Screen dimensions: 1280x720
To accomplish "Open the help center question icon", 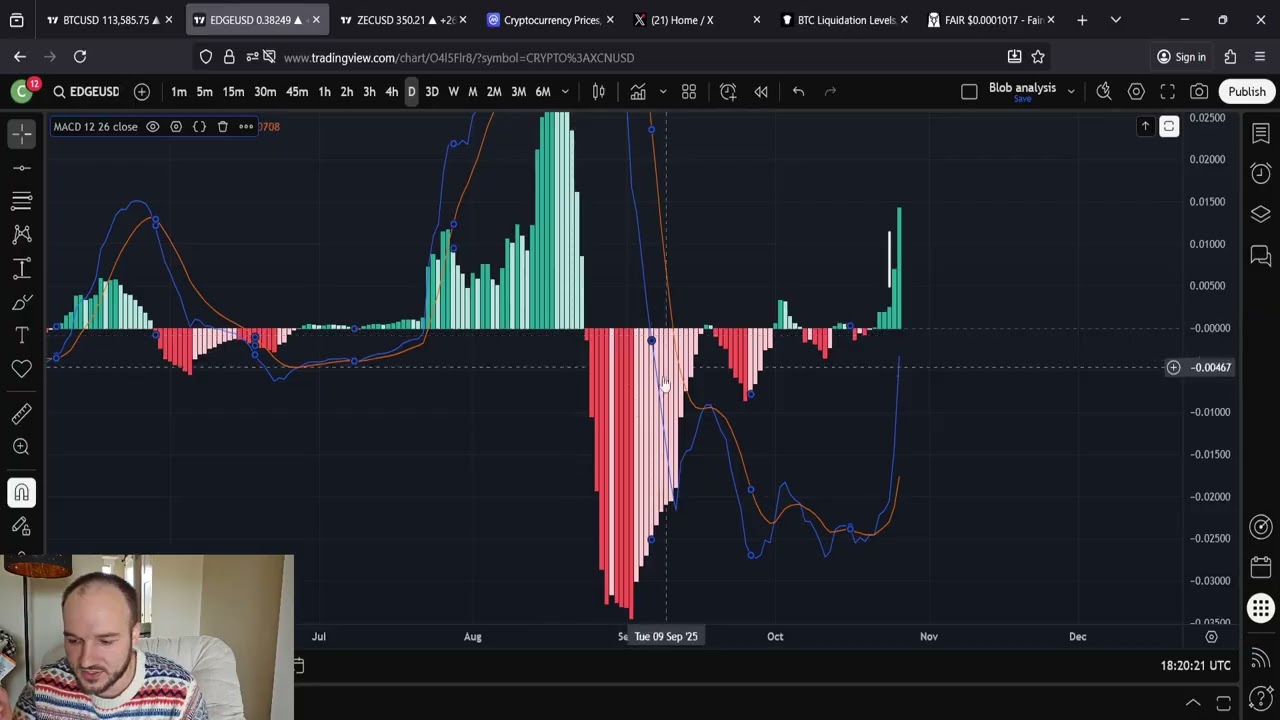I will click(1260, 698).
